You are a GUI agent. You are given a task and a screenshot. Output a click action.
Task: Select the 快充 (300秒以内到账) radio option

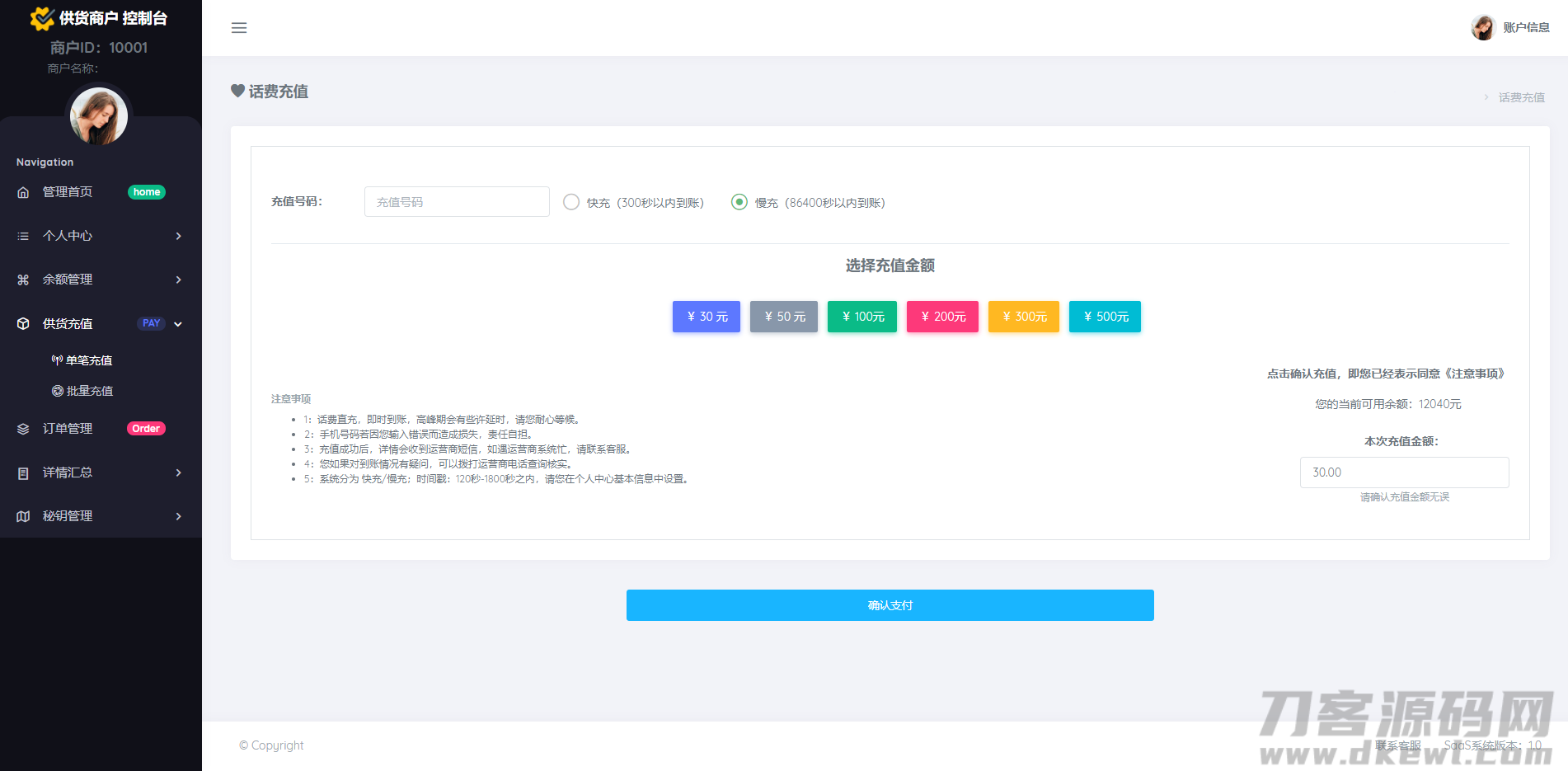(x=571, y=202)
